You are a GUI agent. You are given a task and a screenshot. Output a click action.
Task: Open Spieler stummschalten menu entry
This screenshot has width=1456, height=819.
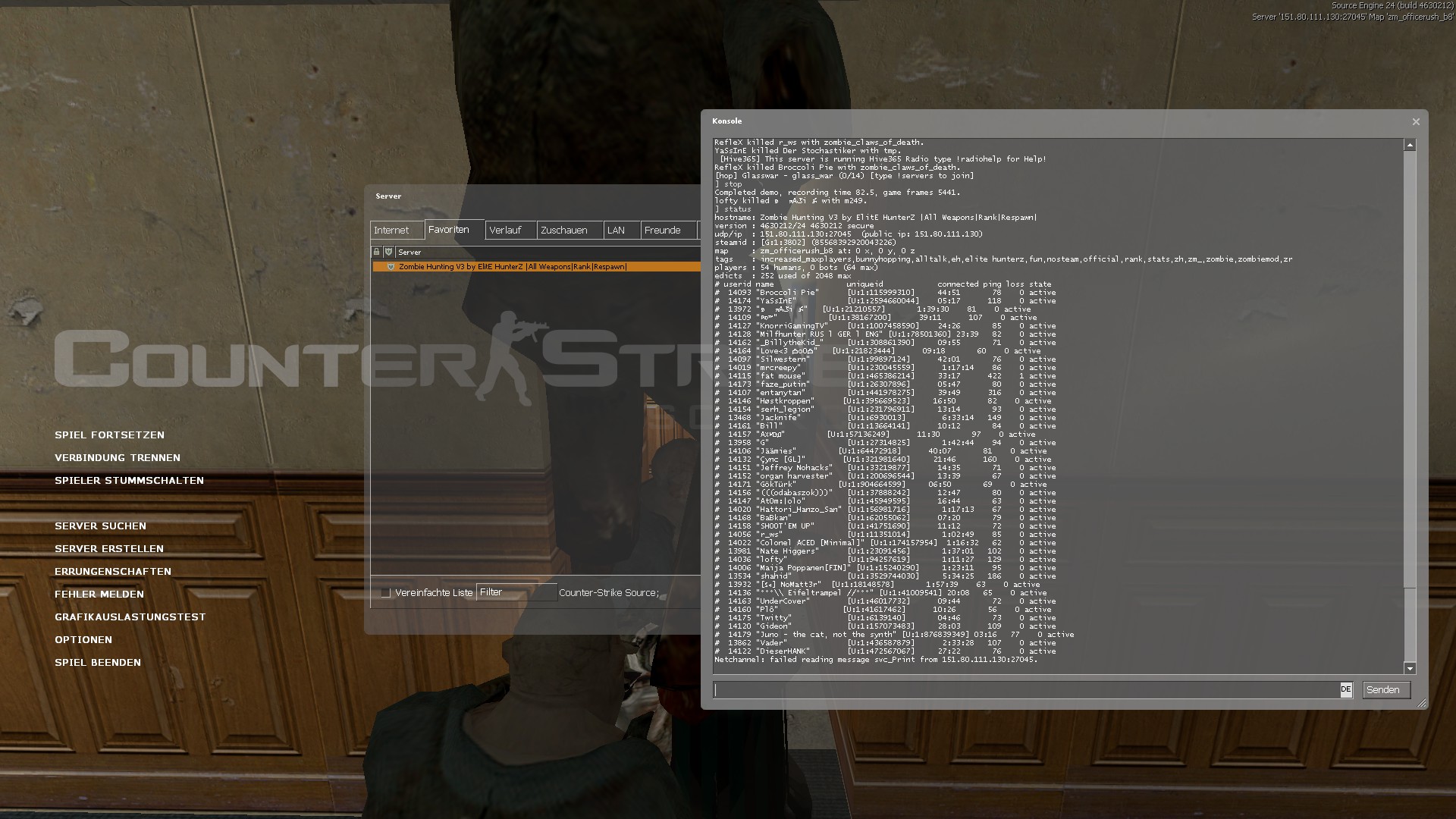[129, 481]
